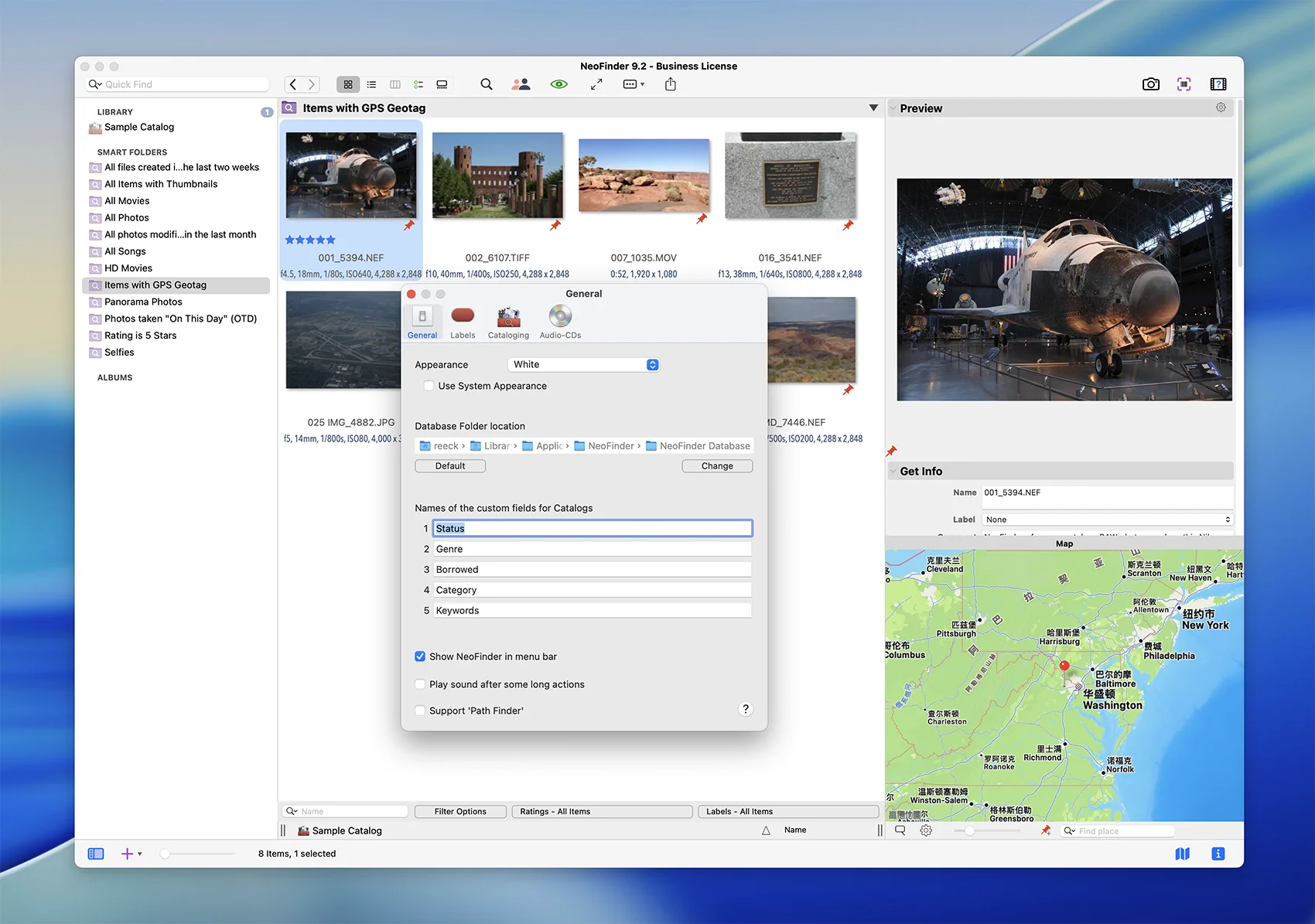Click the share icon in toolbar

(671, 84)
